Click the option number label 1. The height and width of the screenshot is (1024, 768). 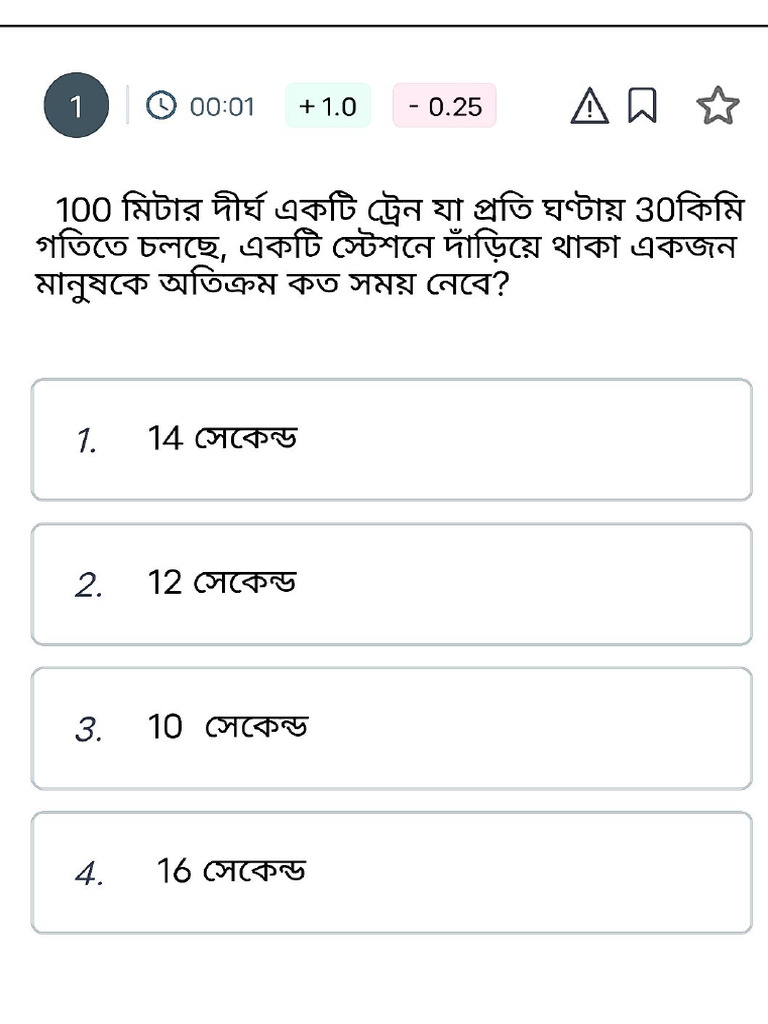(87, 440)
